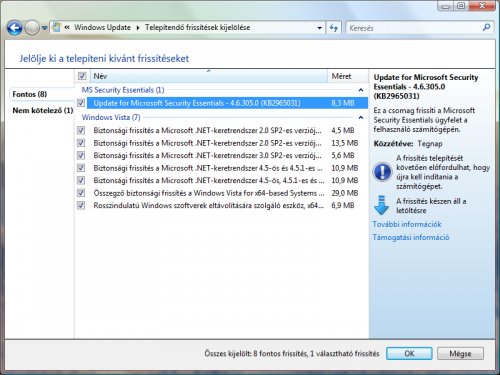500x375 pixels.
Task: Select the .NET-keretrendszer 3.0 SP2 row
Action: (227, 155)
